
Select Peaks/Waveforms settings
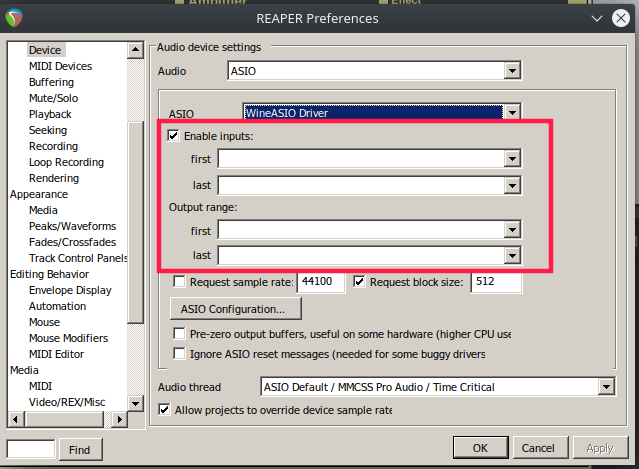point(73,226)
